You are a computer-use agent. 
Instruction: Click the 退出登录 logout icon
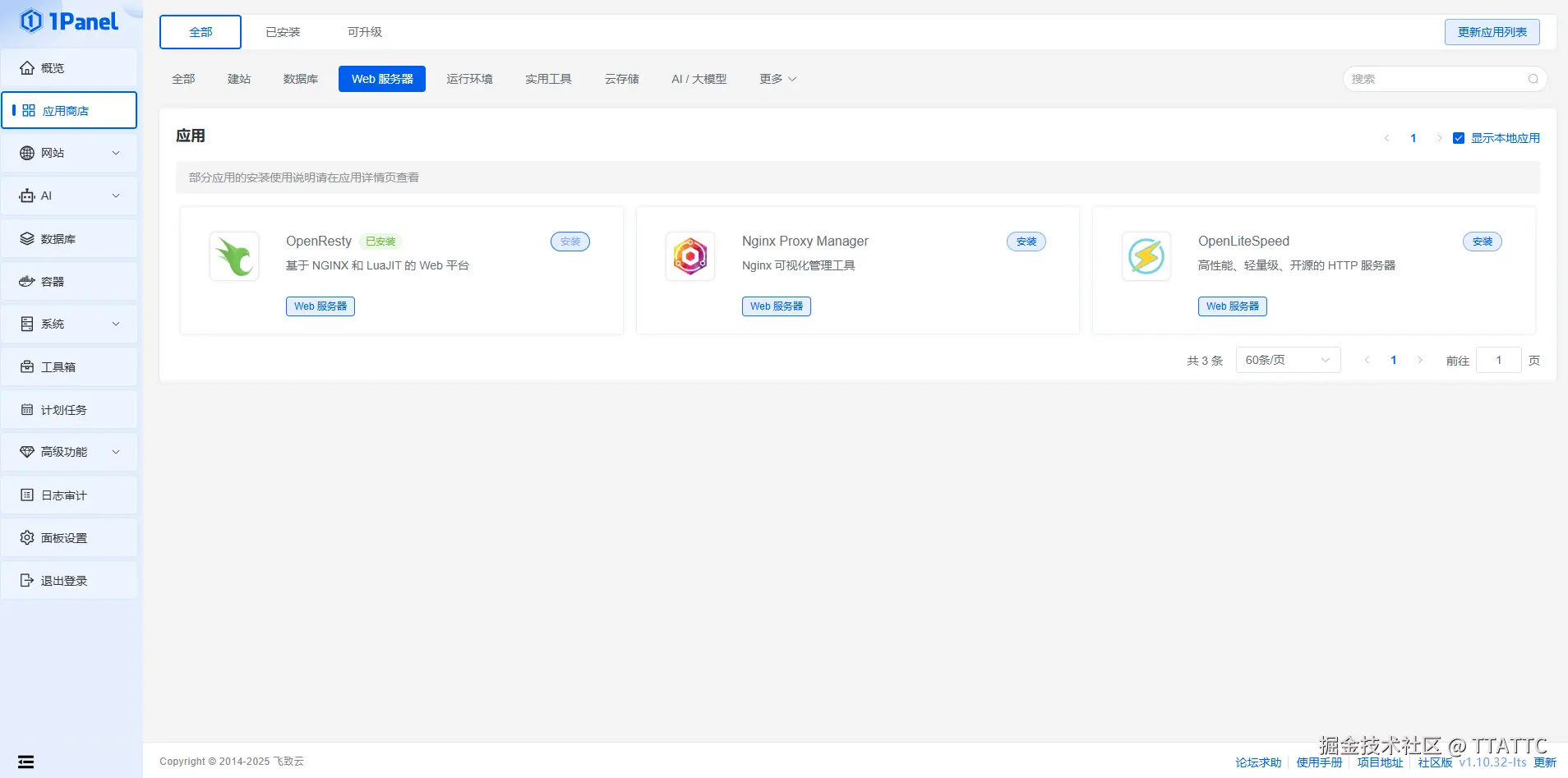(x=27, y=580)
